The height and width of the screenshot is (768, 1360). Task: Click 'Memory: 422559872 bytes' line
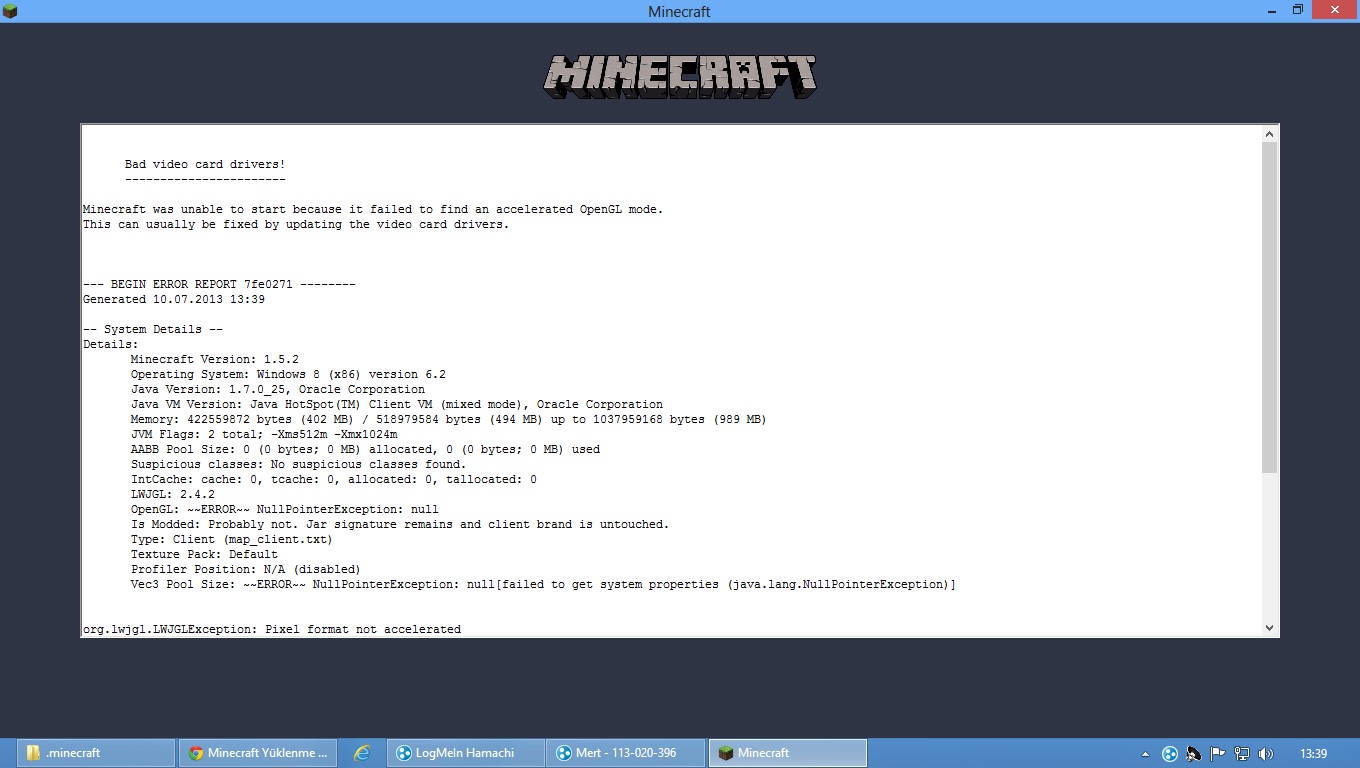449,419
